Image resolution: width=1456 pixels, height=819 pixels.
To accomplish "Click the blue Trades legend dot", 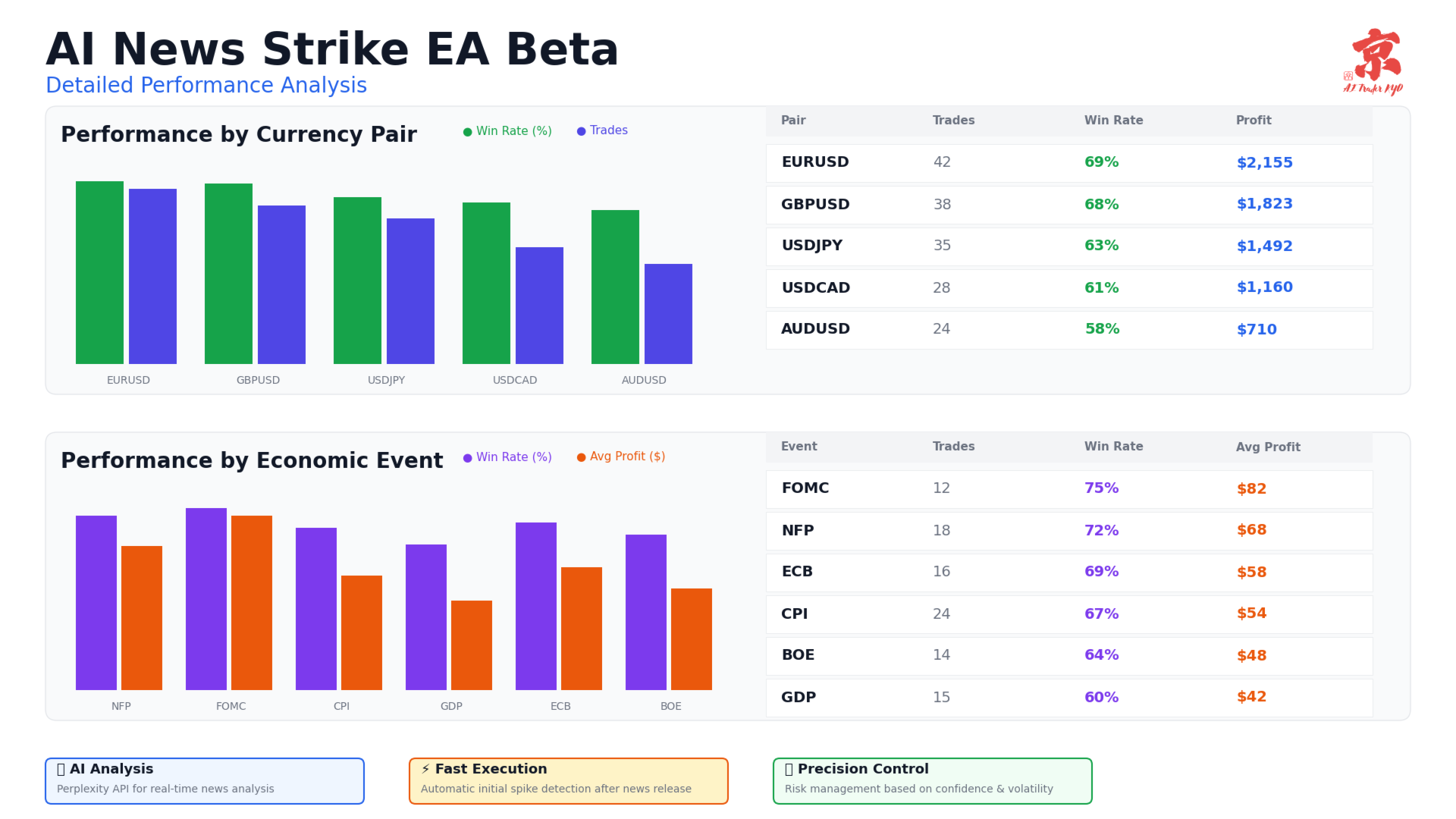I will point(581,132).
